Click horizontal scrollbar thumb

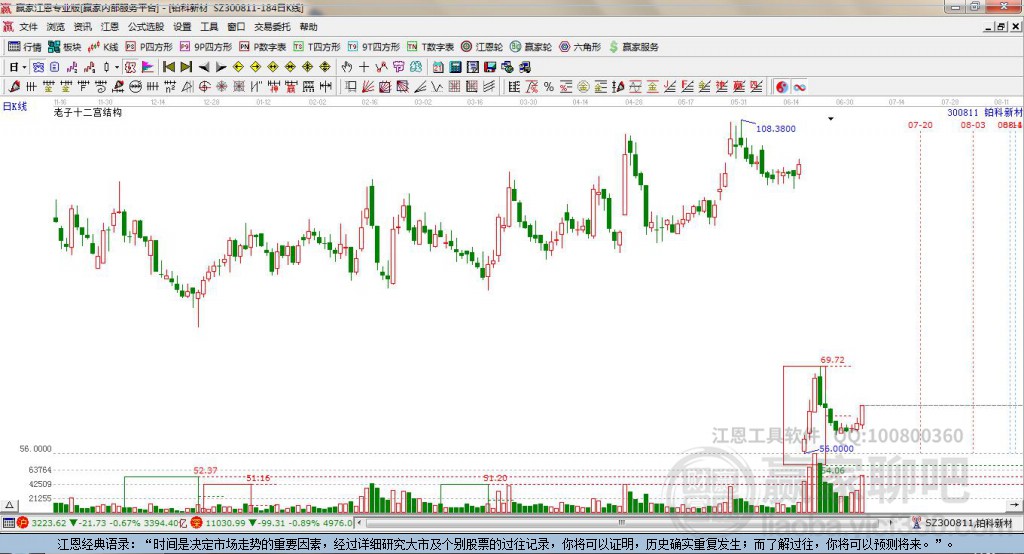(622, 523)
